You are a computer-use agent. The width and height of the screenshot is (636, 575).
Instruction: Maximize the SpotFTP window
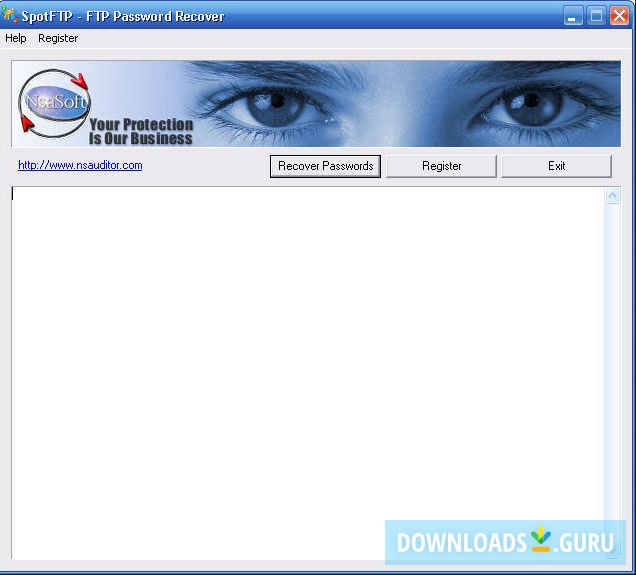pos(596,16)
